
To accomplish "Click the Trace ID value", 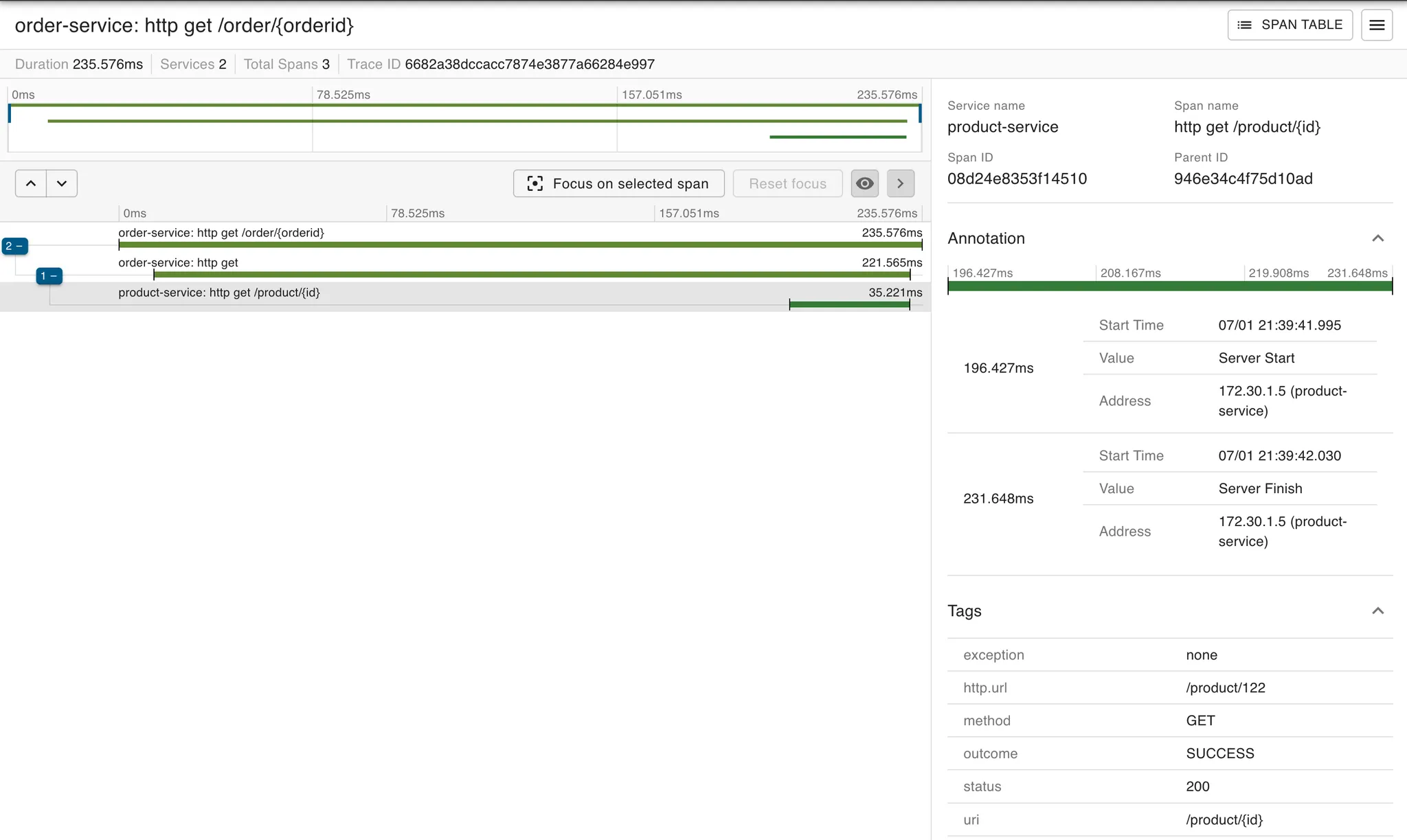I will [x=529, y=65].
